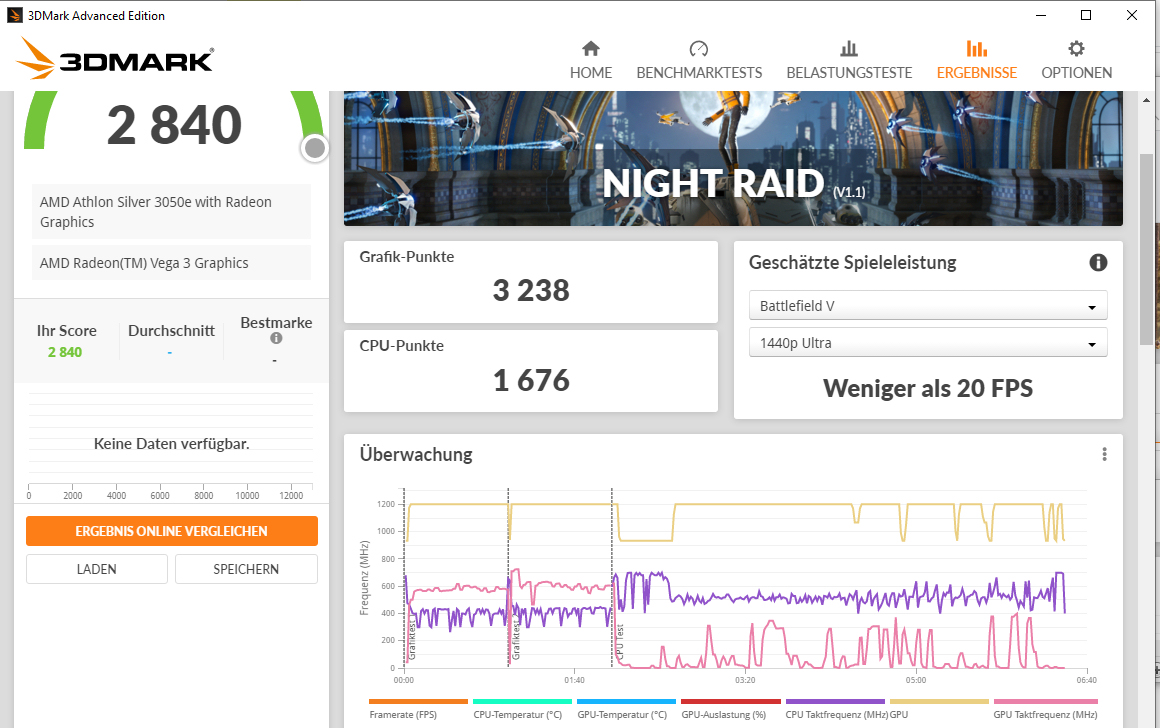1160x728 pixels.
Task: Click the Durchschnitt label
Action: [172, 331]
